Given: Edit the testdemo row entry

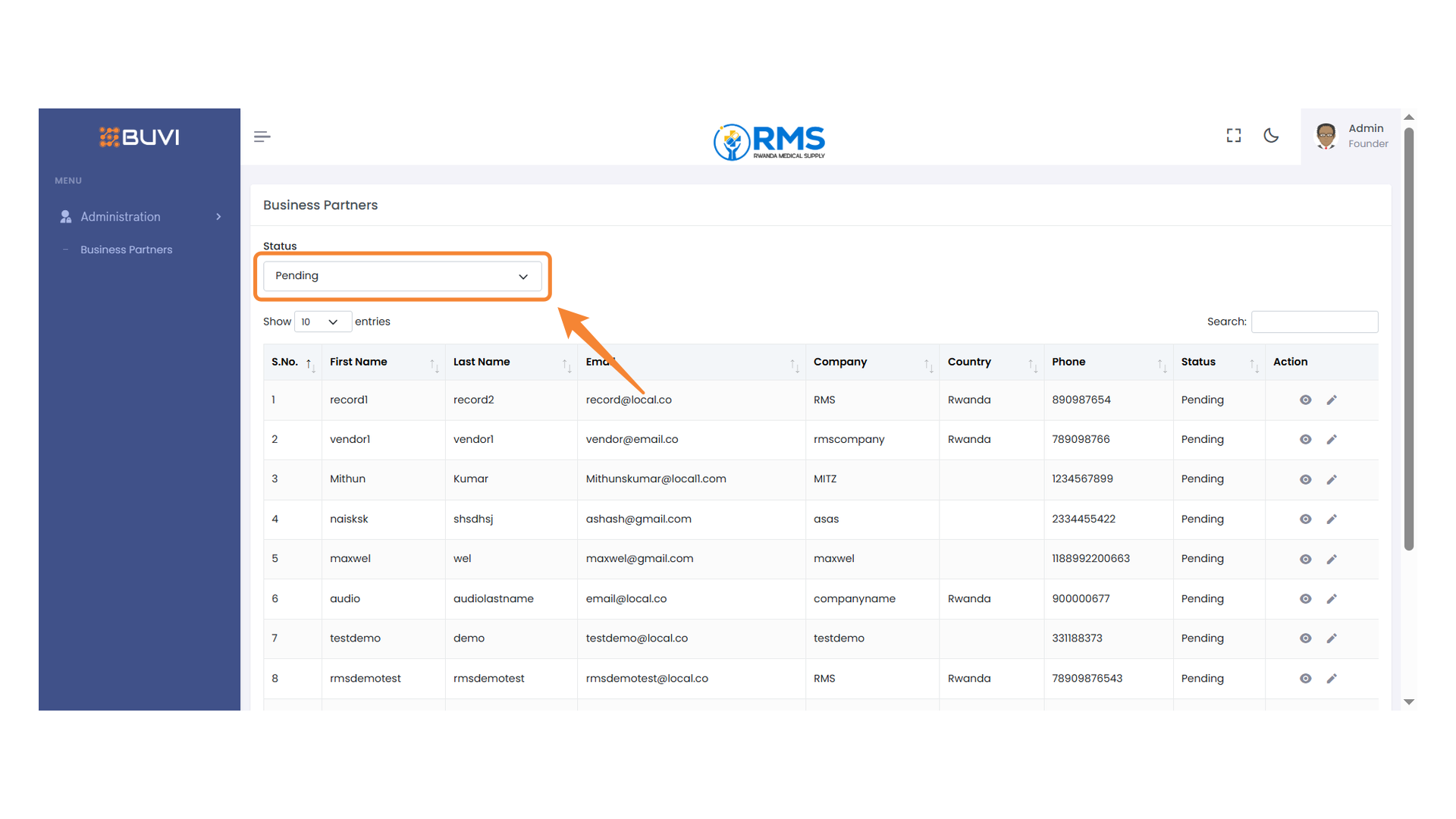Looking at the screenshot, I should pyautogui.click(x=1332, y=639).
